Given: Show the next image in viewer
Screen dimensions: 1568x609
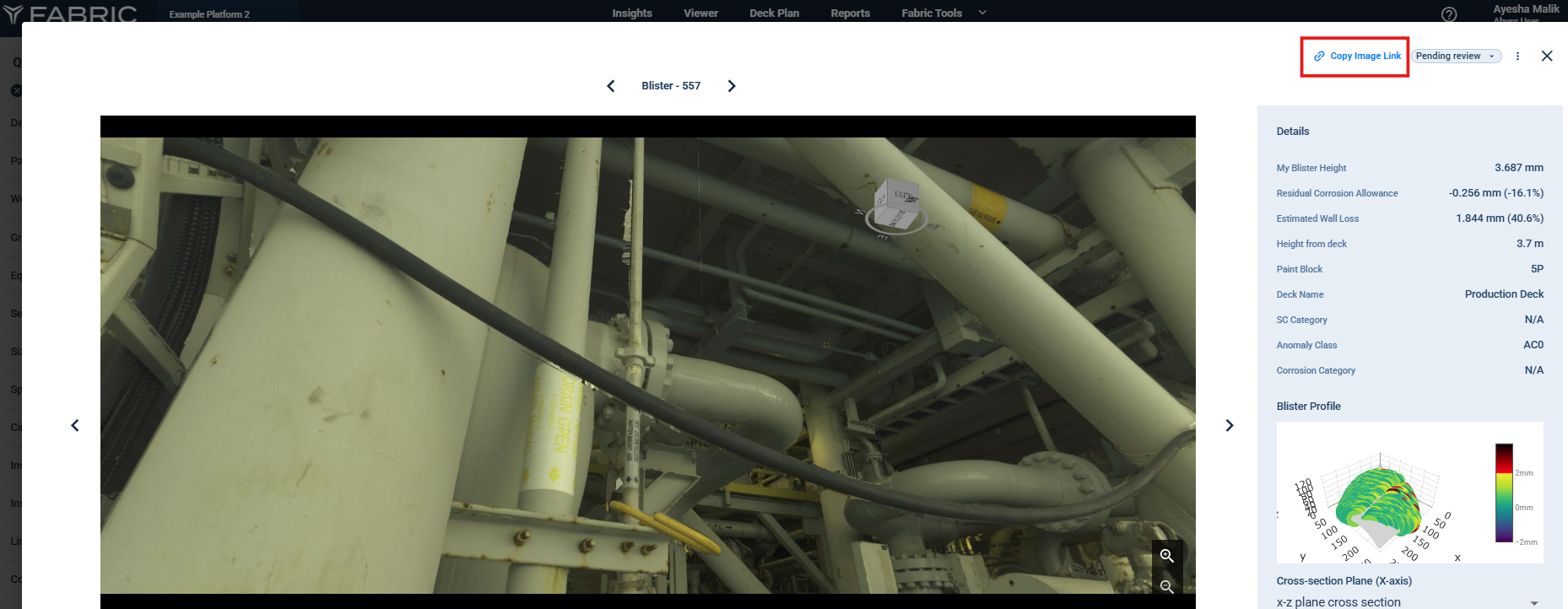Looking at the screenshot, I should pyautogui.click(x=1229, y=425).
